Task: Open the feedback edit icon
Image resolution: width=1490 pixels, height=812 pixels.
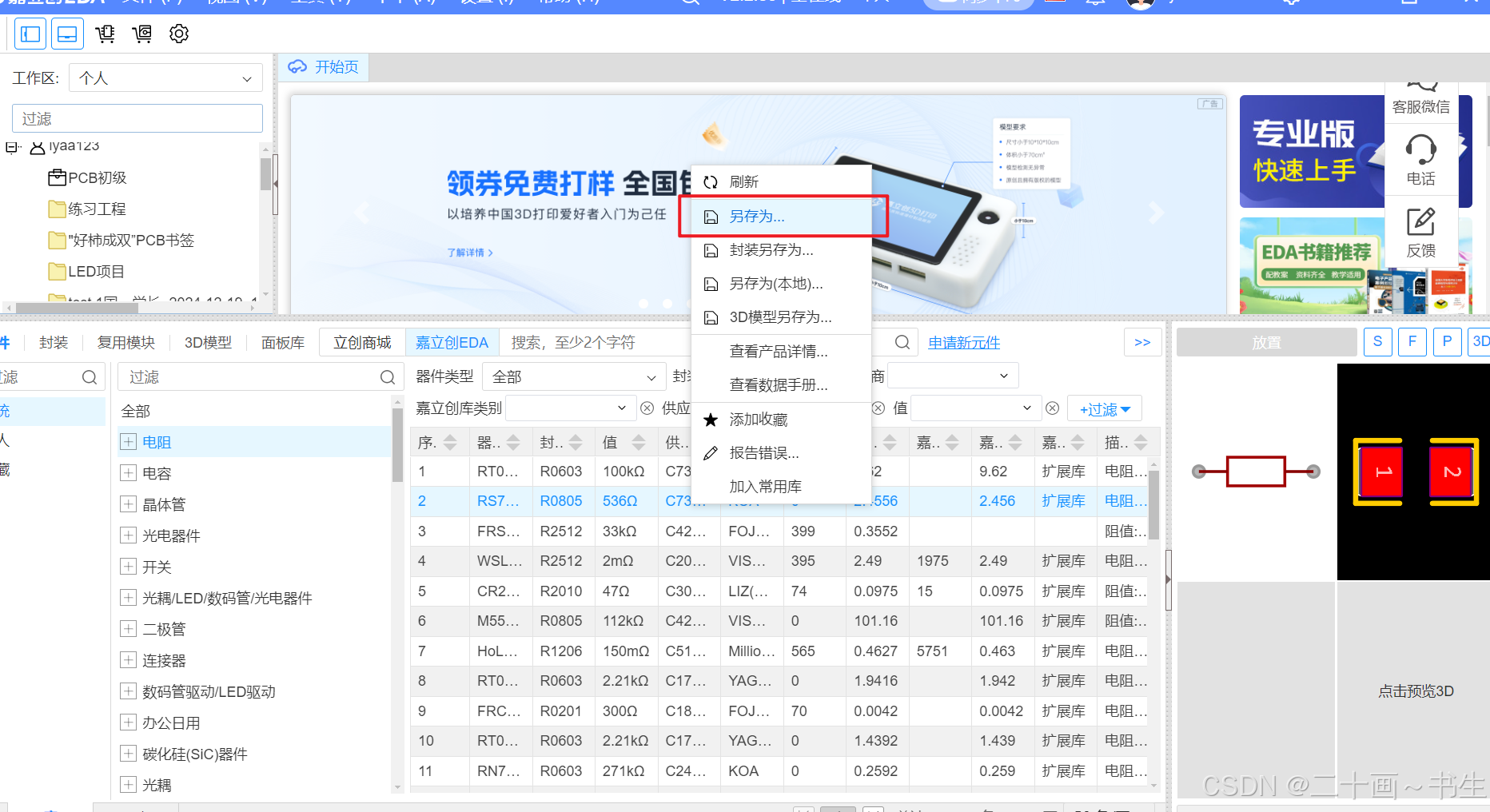Action: click(x=1420, y=221)
